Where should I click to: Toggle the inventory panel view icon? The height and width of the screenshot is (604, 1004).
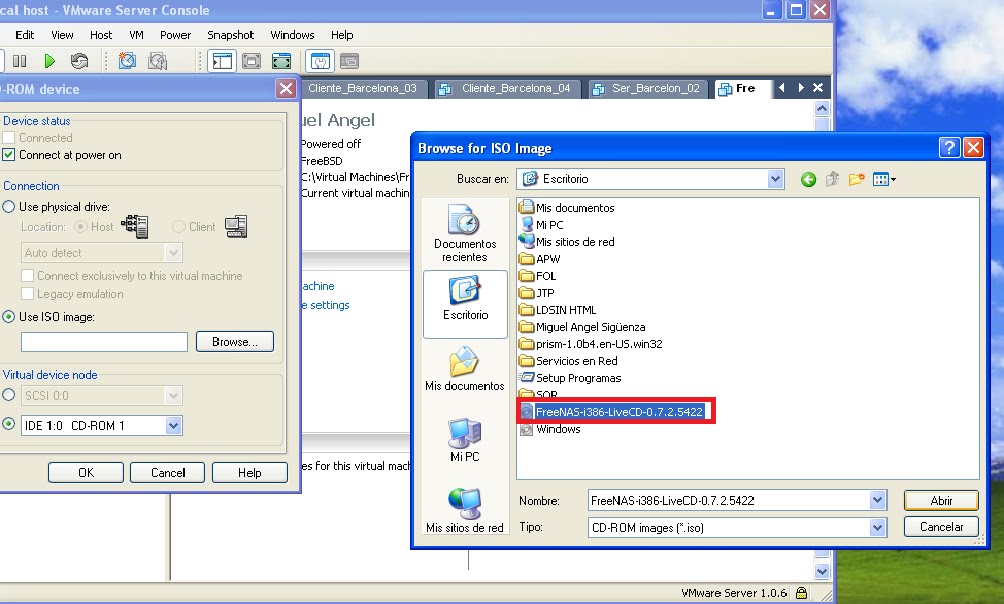coord(222,61)
